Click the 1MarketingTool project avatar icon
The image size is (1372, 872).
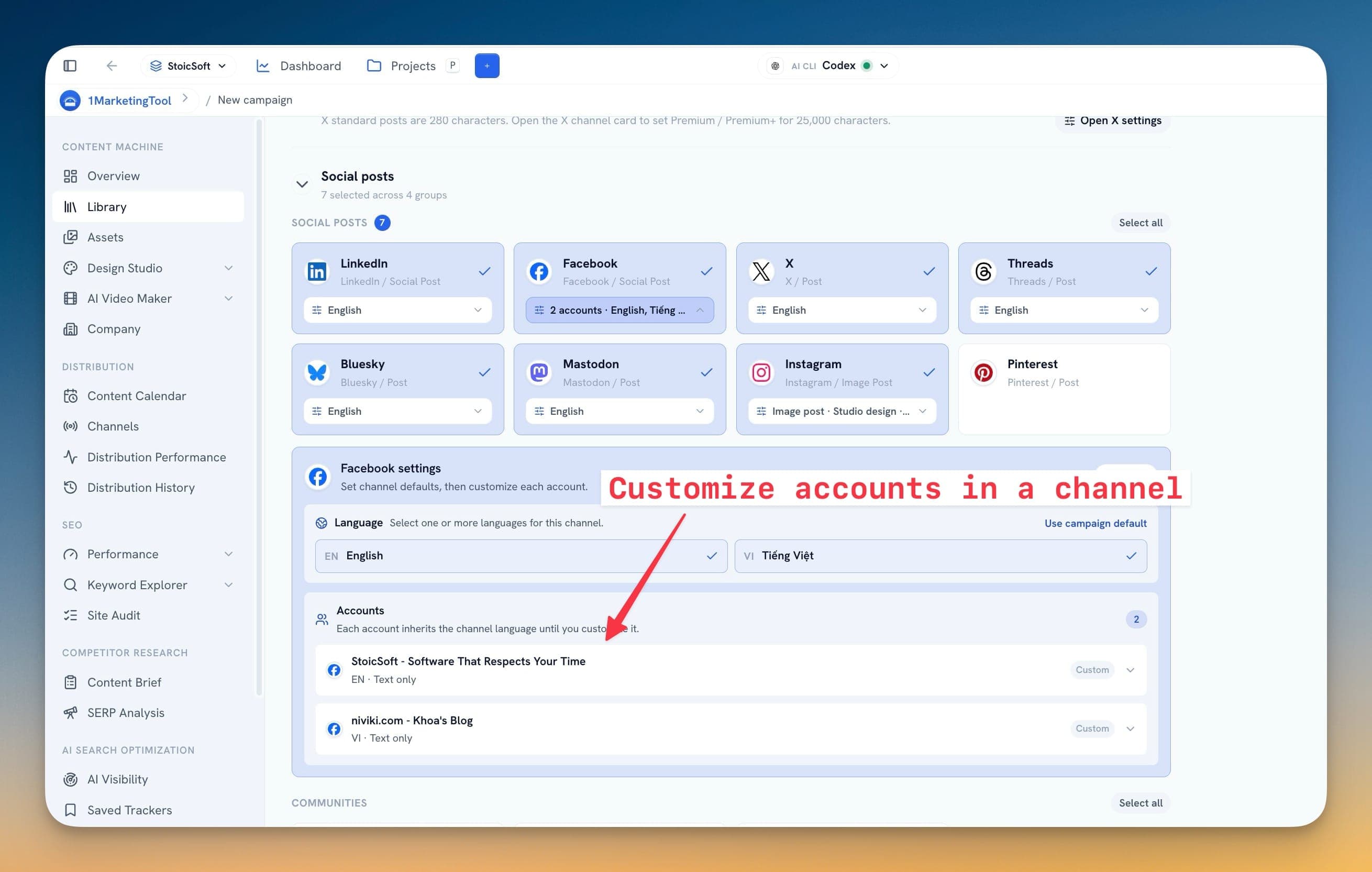tap(70, 101)
